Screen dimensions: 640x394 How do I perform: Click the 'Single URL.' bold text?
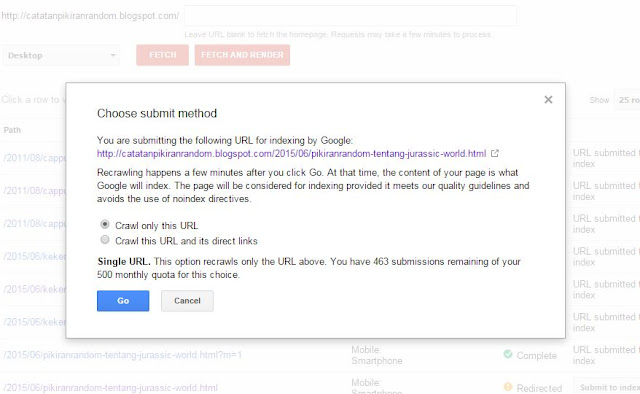pyautogui.click(x=124, y=262)
